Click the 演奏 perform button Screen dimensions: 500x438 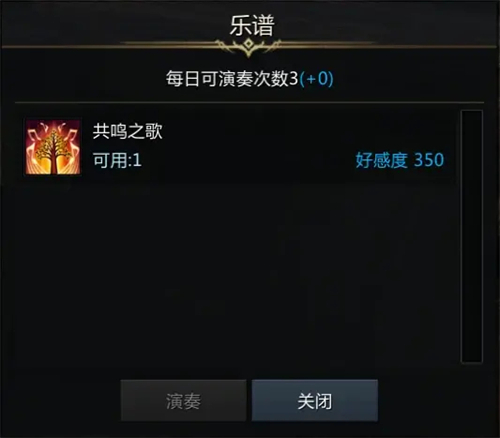[x=183, y=400]
